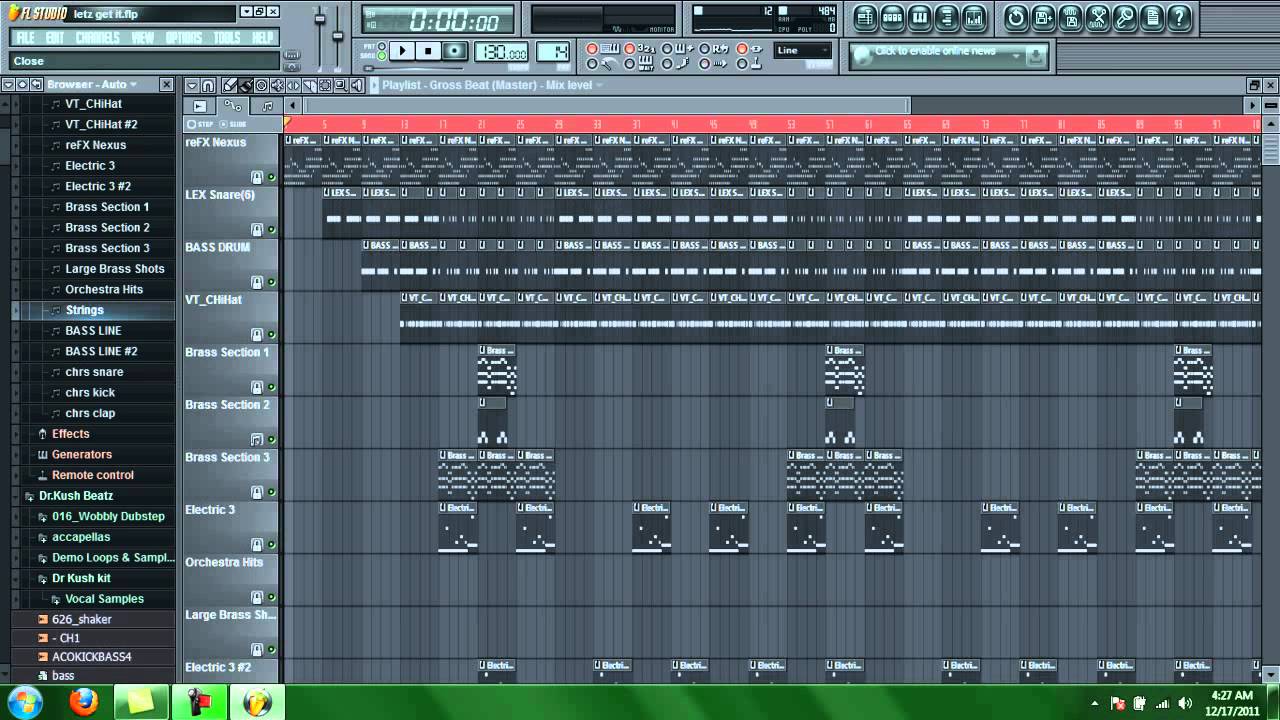Open the Mixer toolbar icon

tap(974, 18)
